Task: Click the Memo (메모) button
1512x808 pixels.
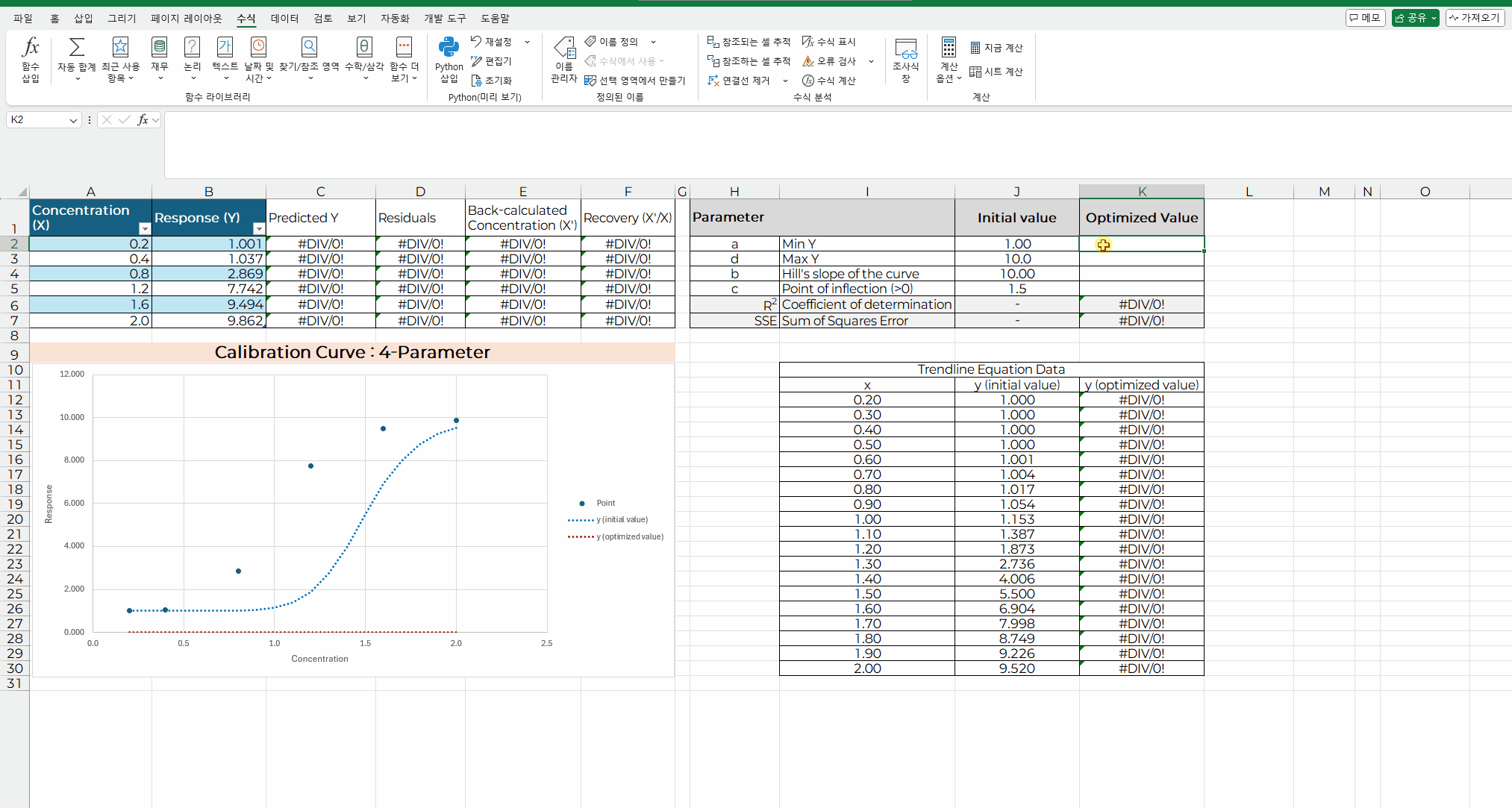Action: click(1365, 18)
